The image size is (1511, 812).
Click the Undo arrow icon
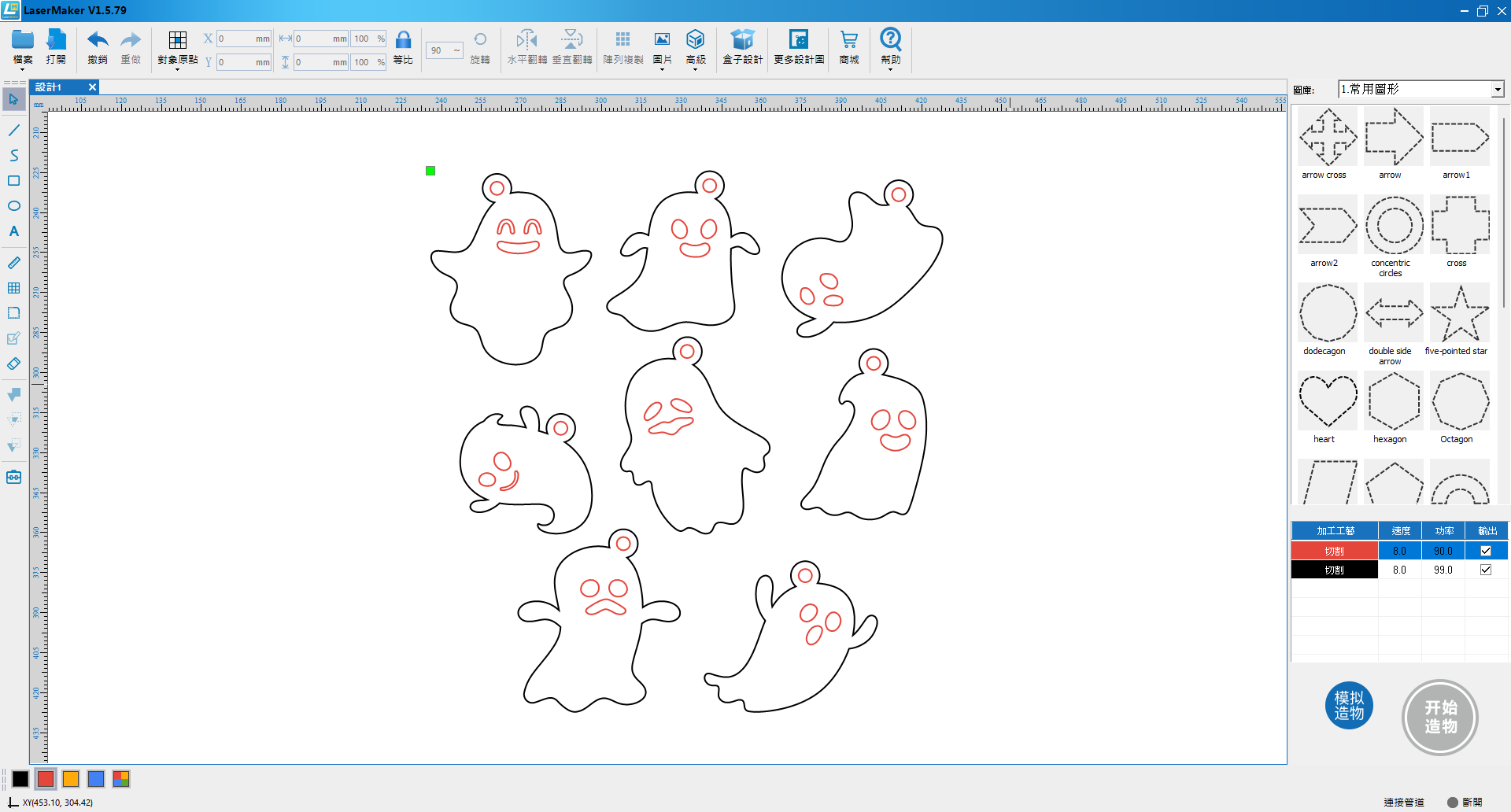point(98,41)
